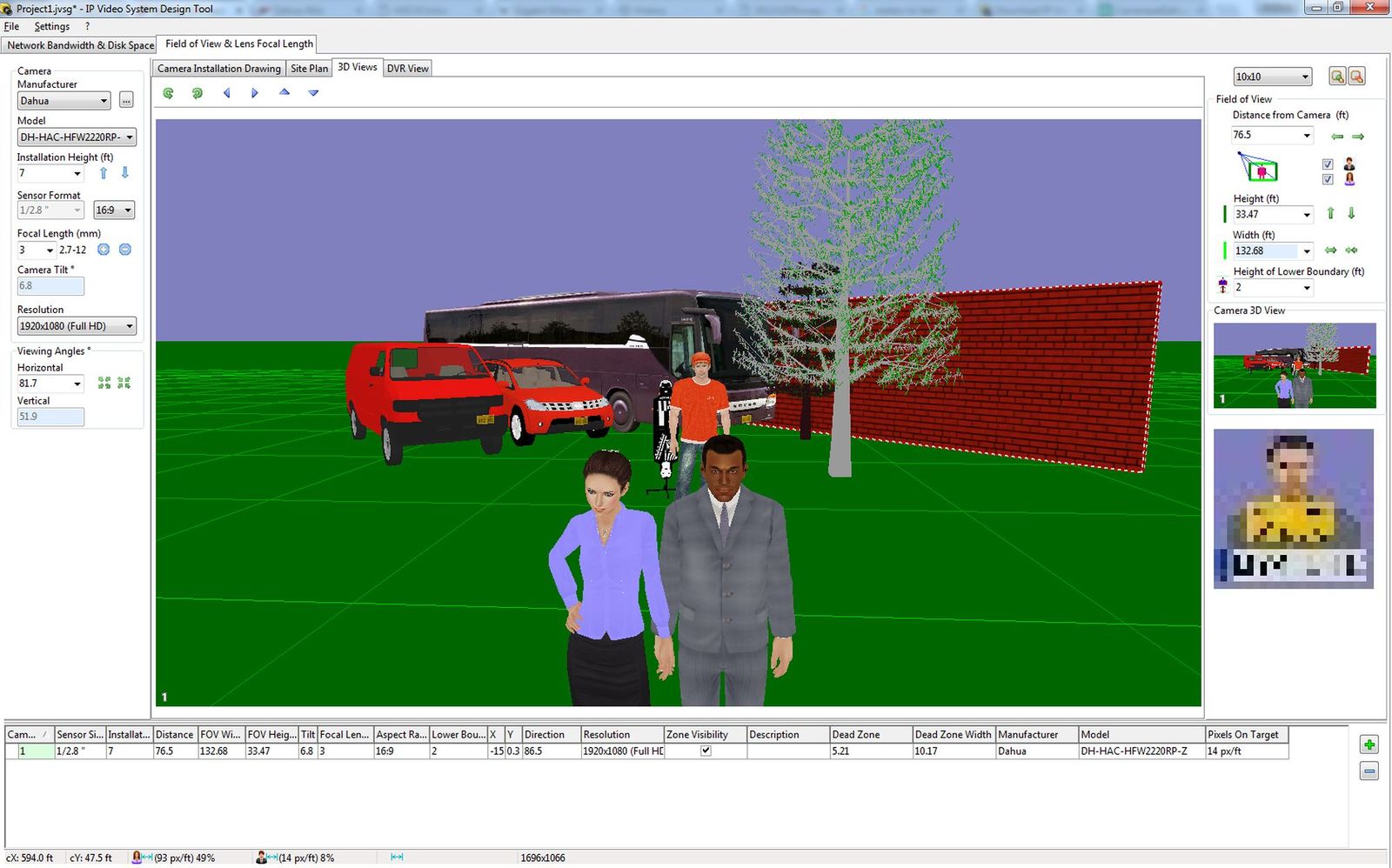Toggle Zone Visibility checkbox for camera 1

[706, 751]
